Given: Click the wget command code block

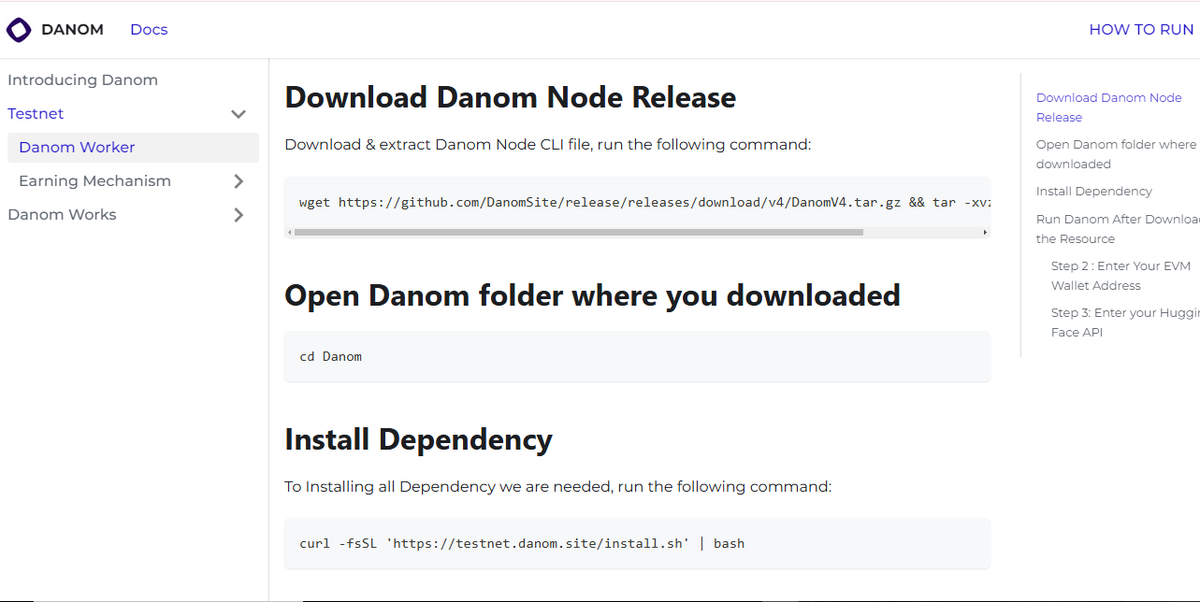Looking at the screenshot, I should point(638,202).
